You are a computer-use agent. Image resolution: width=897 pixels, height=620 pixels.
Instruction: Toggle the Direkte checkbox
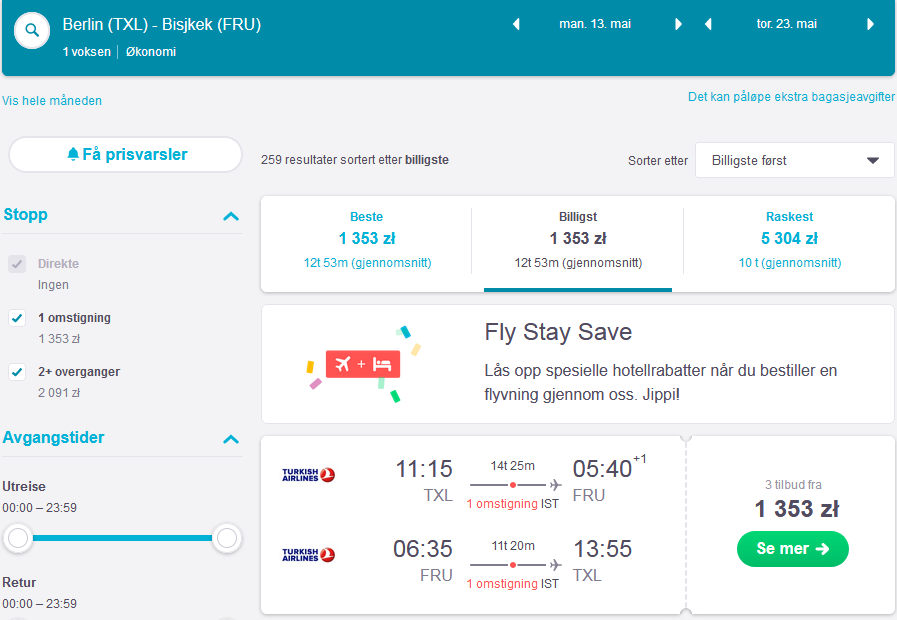[17, 264]
